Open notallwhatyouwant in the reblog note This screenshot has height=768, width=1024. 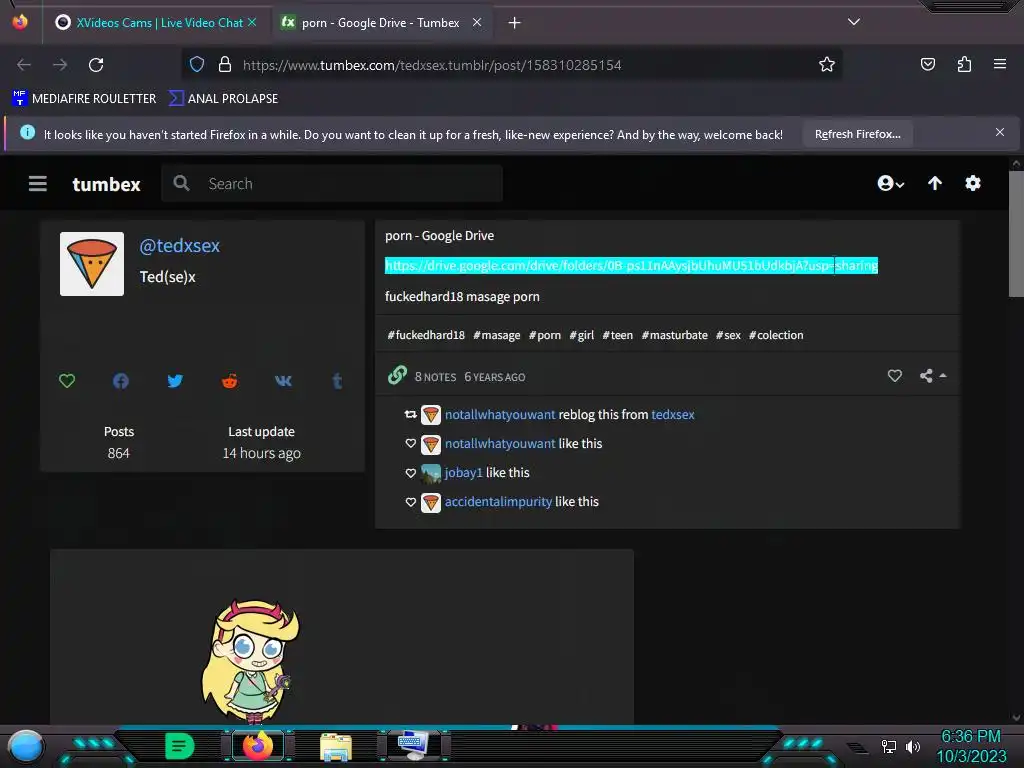point(500,414)
